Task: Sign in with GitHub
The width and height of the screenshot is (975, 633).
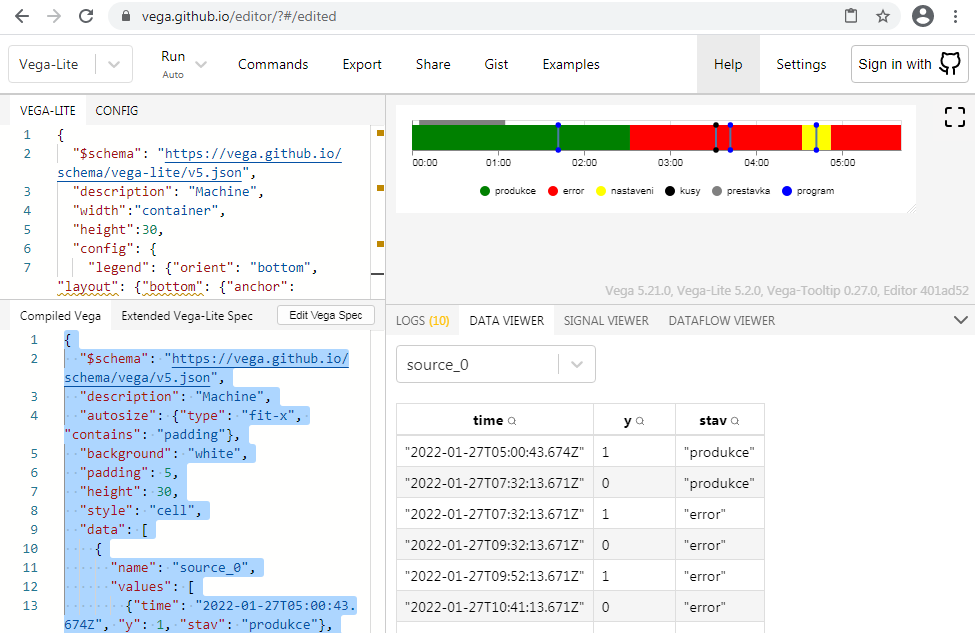Action: pyautogui.click(x=909, y=63)
